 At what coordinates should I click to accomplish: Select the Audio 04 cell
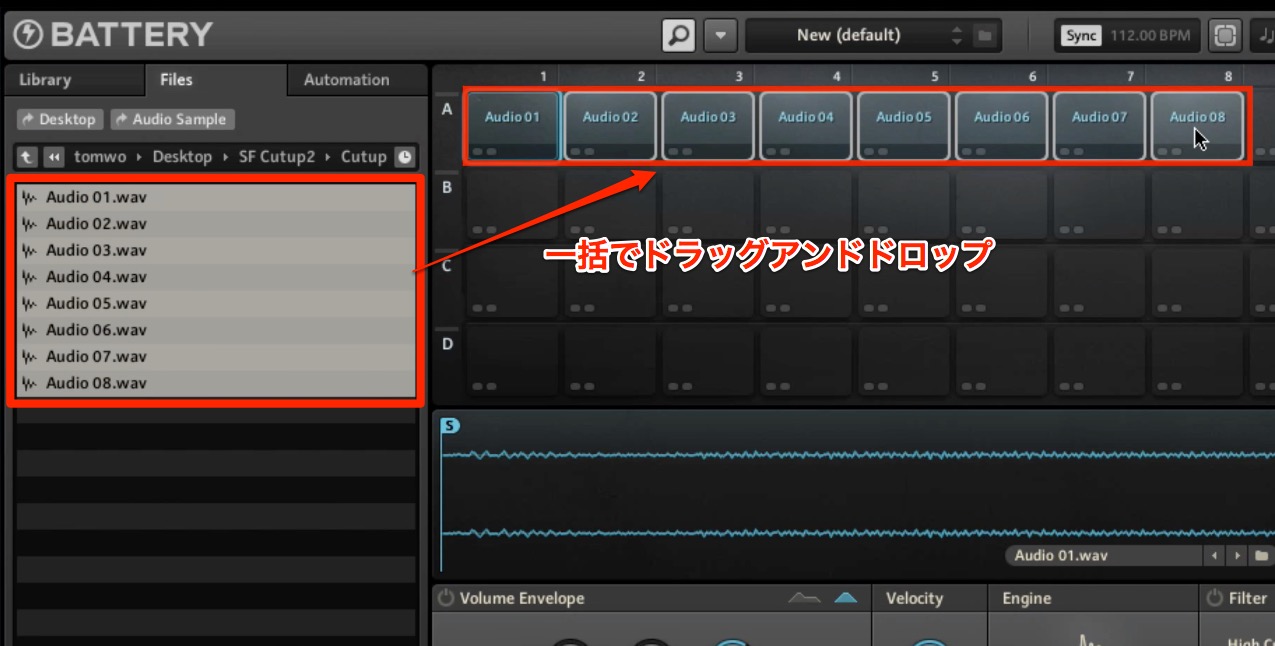pyautogui.click(x=806, y=126)
